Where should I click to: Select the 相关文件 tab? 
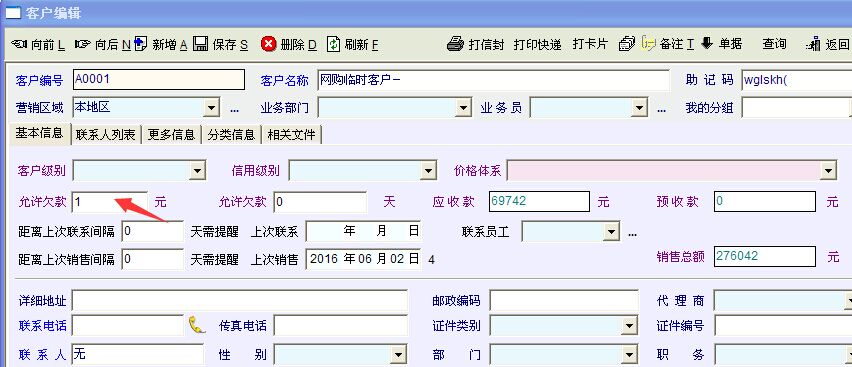pos(291,135)
